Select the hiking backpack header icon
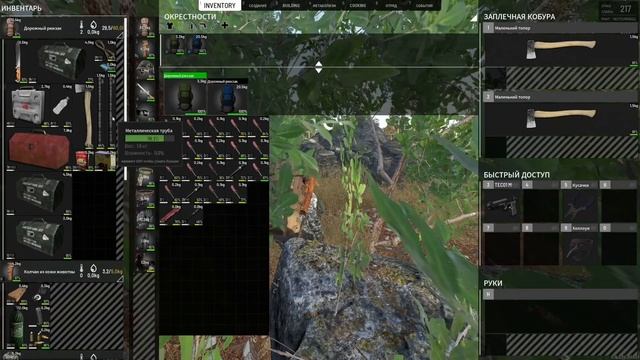Image resolution: width=640 pixels, height=360 pixels. pos(11,28)
